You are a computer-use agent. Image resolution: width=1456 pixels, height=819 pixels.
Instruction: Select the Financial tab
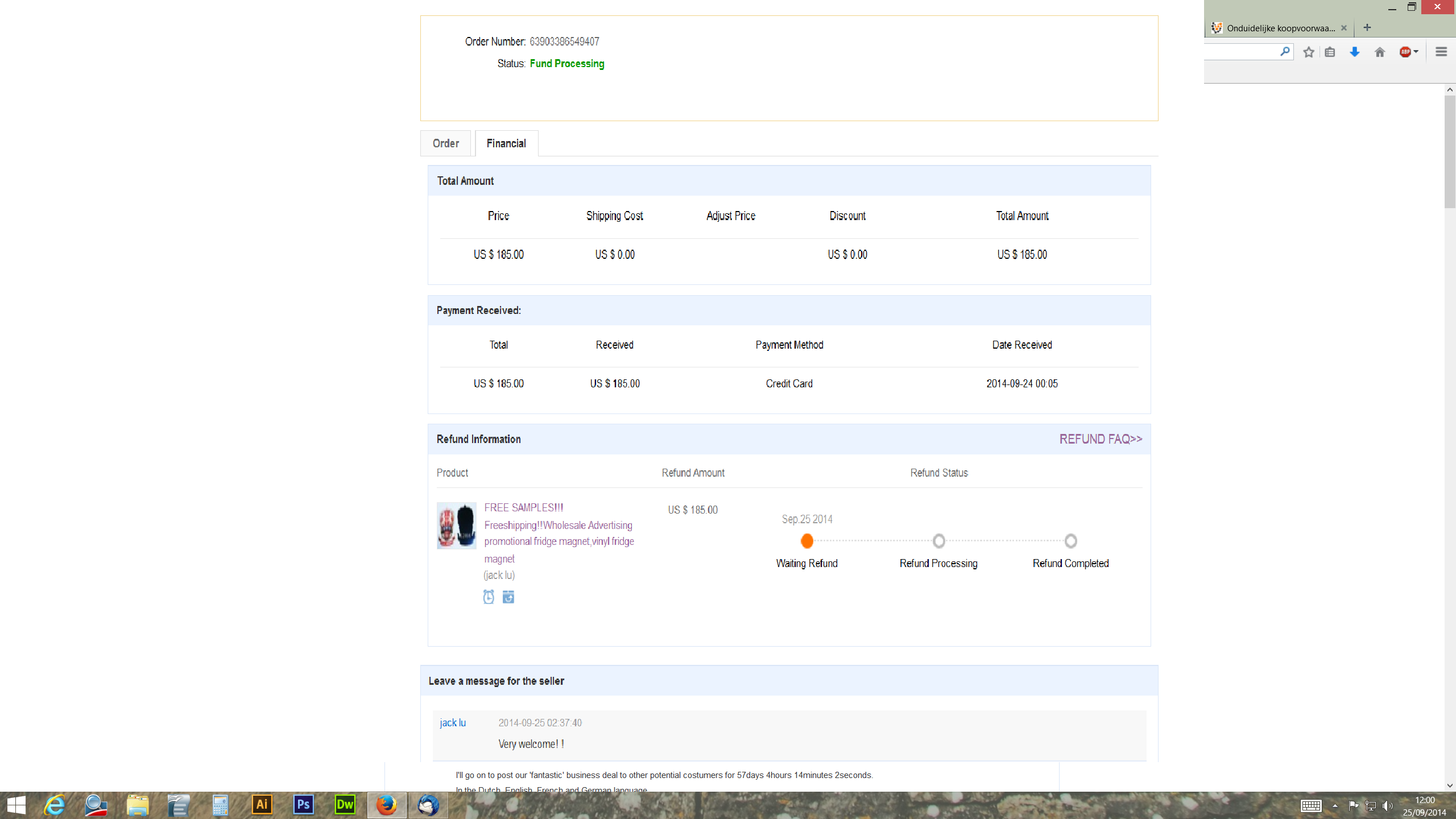(506, 143)
